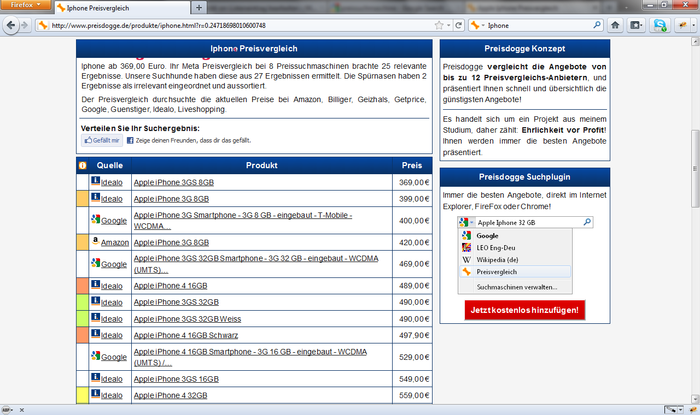700x415 pixels.
Task: Open Apple iPhone 4 32GB link
Action: (x=171, y=395)
